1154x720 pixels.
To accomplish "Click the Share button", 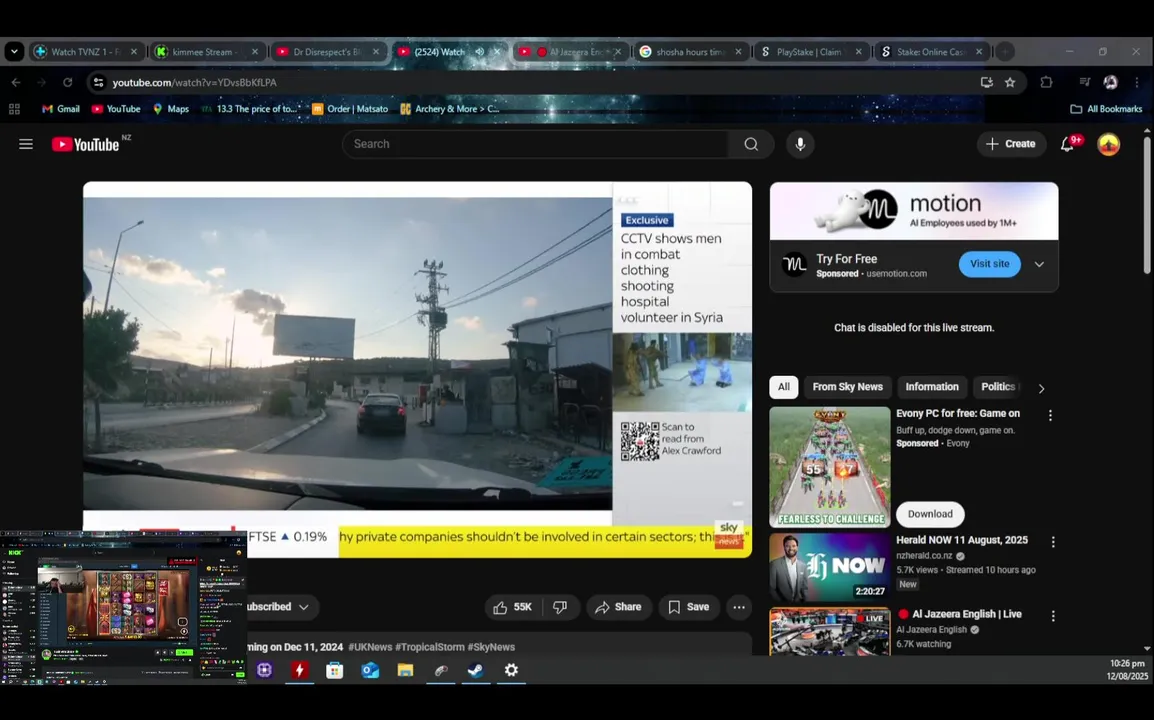I will [619, 607].
